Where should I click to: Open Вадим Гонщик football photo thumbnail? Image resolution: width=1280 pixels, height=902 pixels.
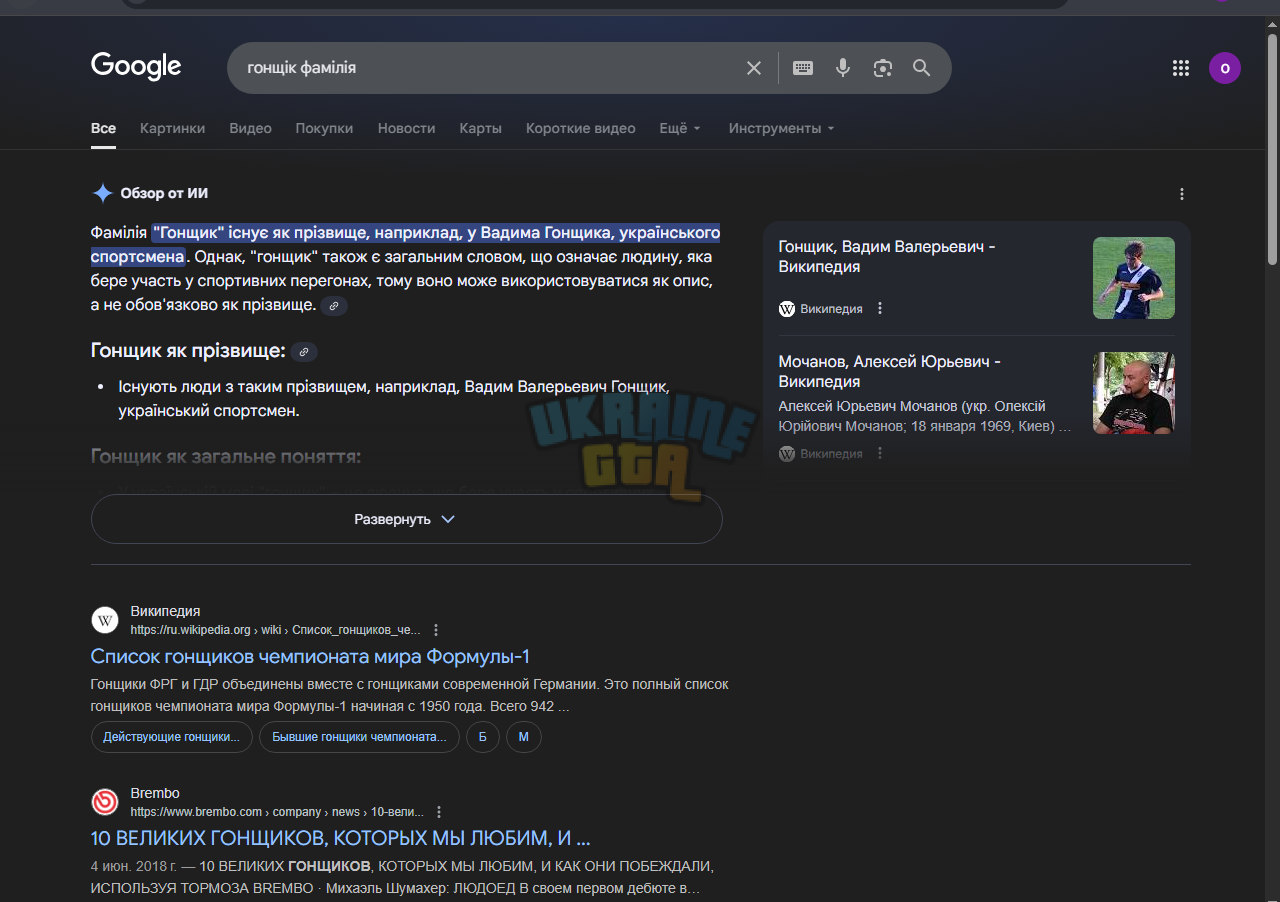click(x=1134, y=278)
